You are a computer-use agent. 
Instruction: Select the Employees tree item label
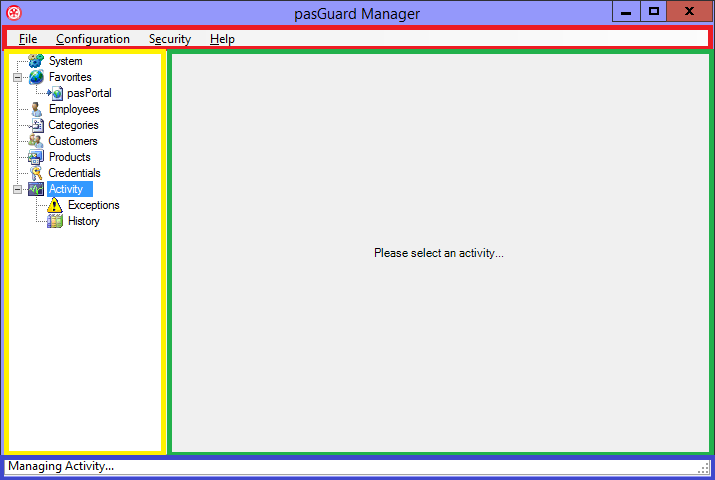click(74, 109)
